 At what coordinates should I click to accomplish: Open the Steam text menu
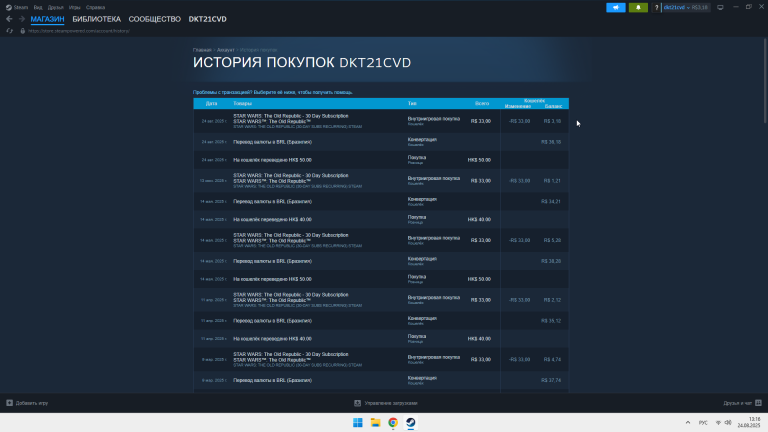click(x=21, y=7)
